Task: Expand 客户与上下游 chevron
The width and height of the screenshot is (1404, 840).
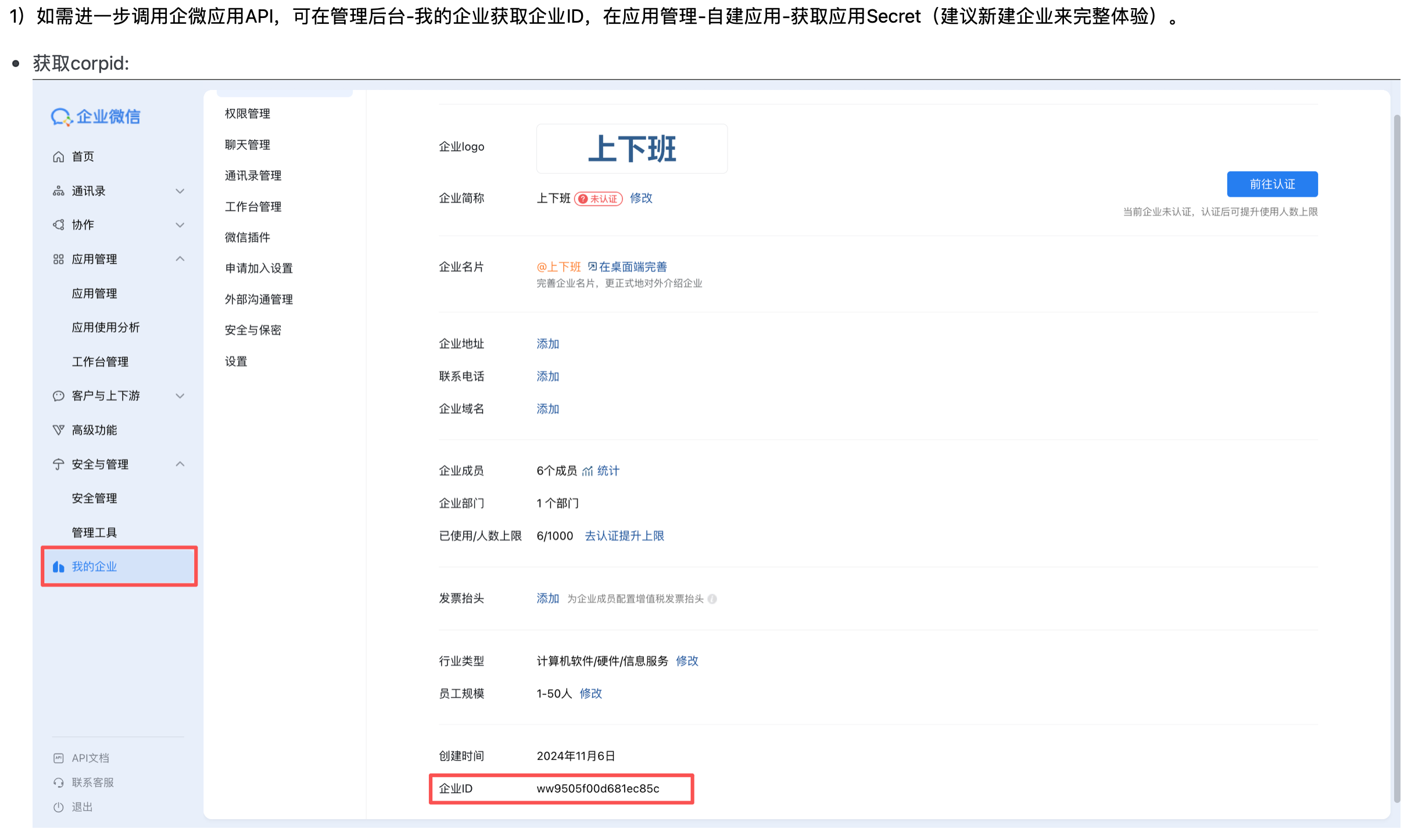Action: pyautogui.click(x=180, y=396)
